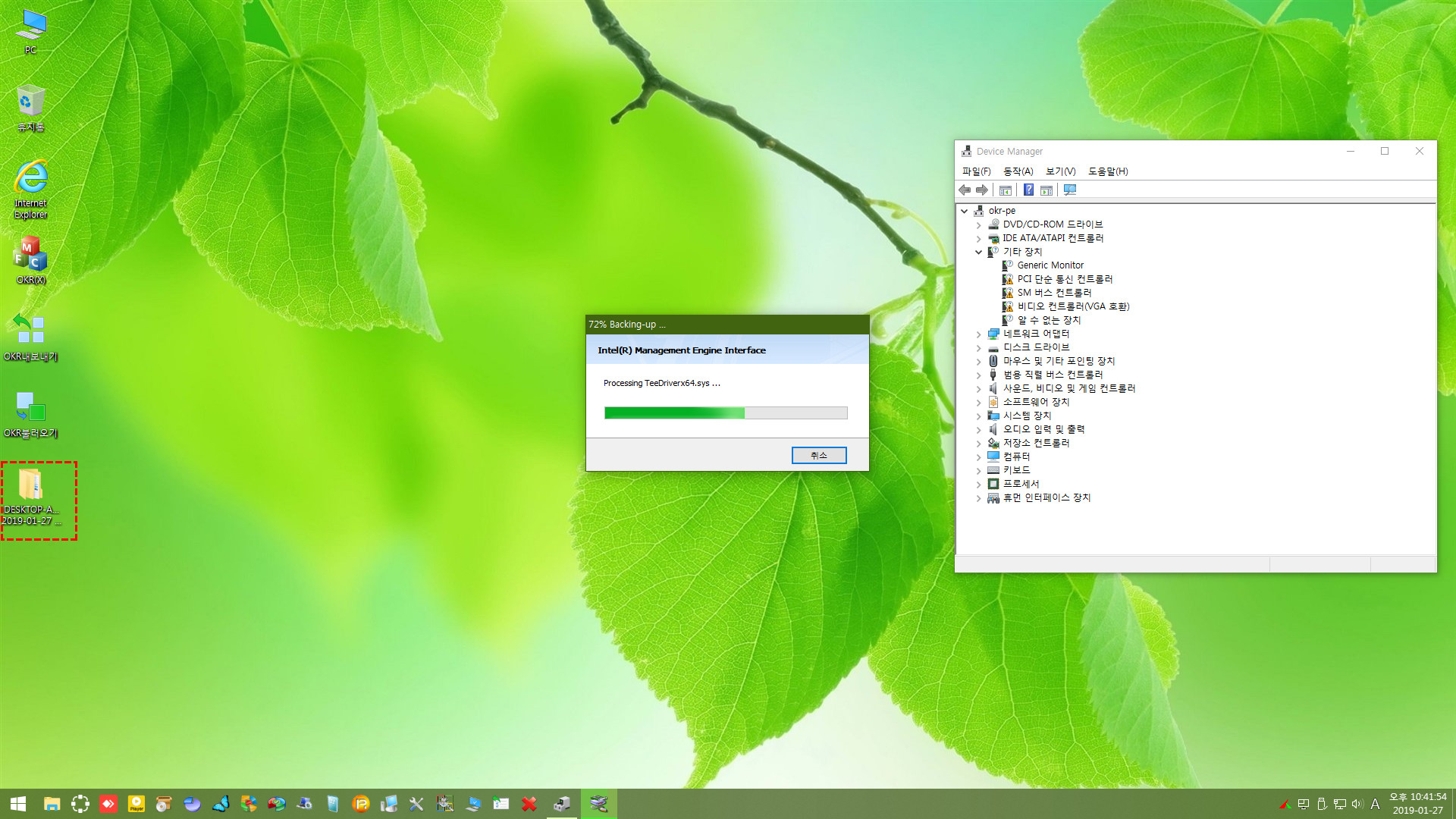
Task: Select the 저장소 컨트롤러 category
Action: click(1036, 443)
